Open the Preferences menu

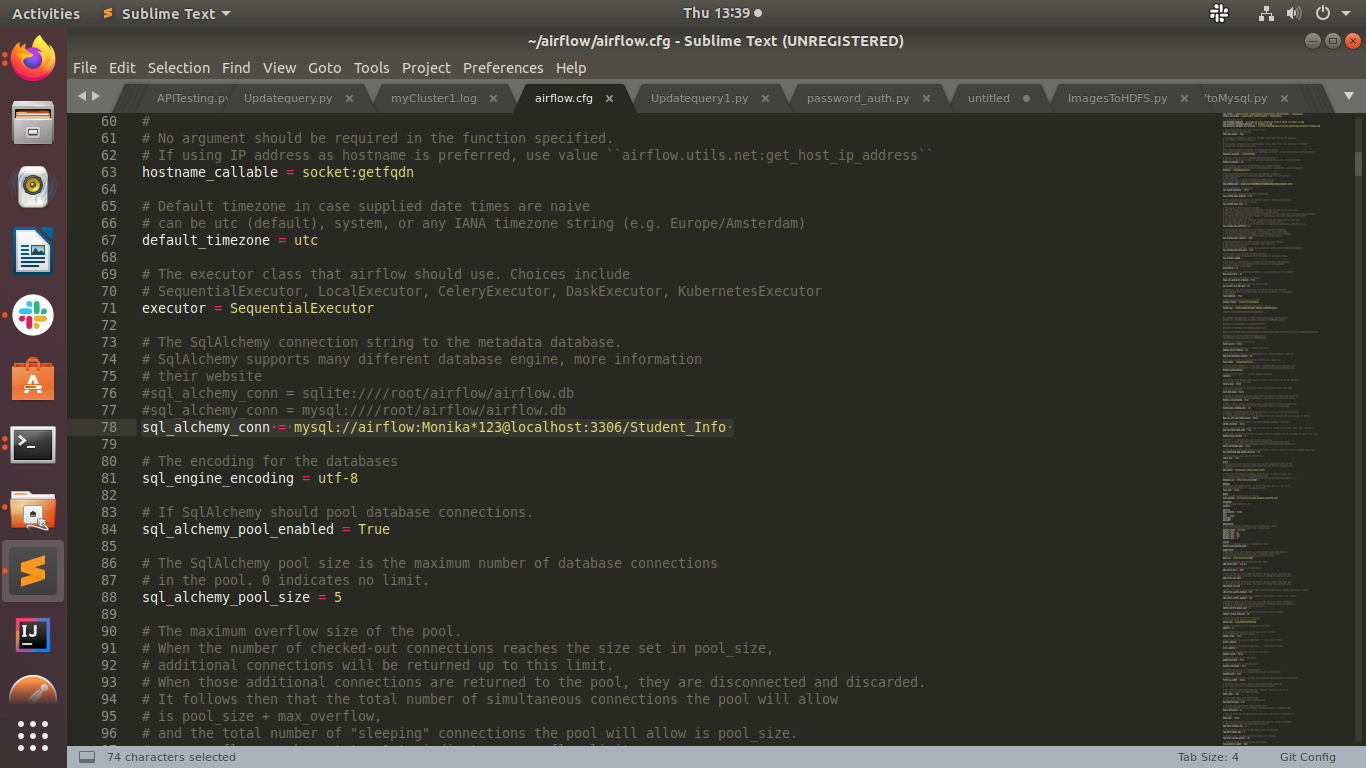[x=503, y=68]
